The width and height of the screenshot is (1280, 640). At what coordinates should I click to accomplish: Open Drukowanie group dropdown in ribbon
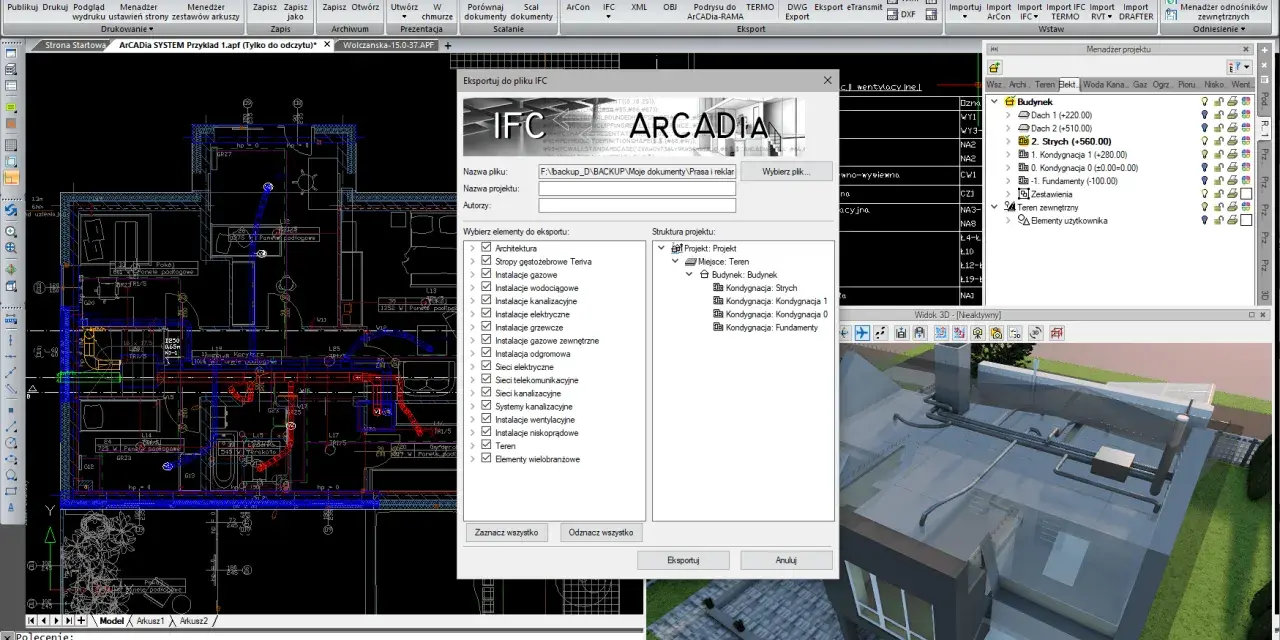coord(127,29)
